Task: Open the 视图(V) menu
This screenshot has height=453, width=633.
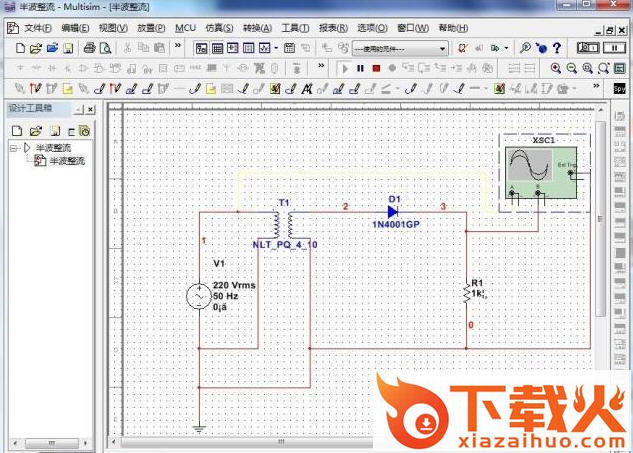Action: point(113,28)
